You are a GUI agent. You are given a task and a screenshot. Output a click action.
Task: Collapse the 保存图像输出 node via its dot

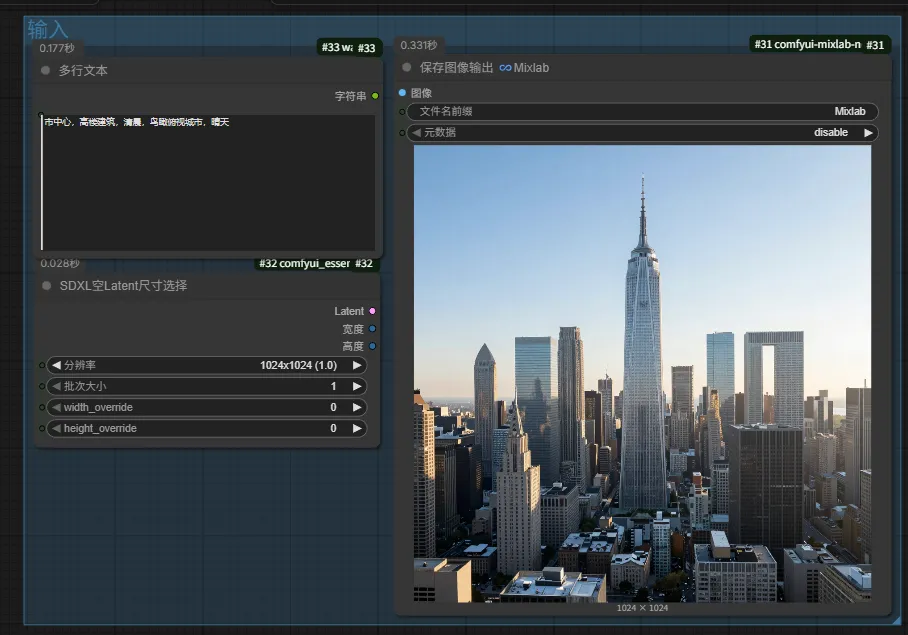point(407,67)
